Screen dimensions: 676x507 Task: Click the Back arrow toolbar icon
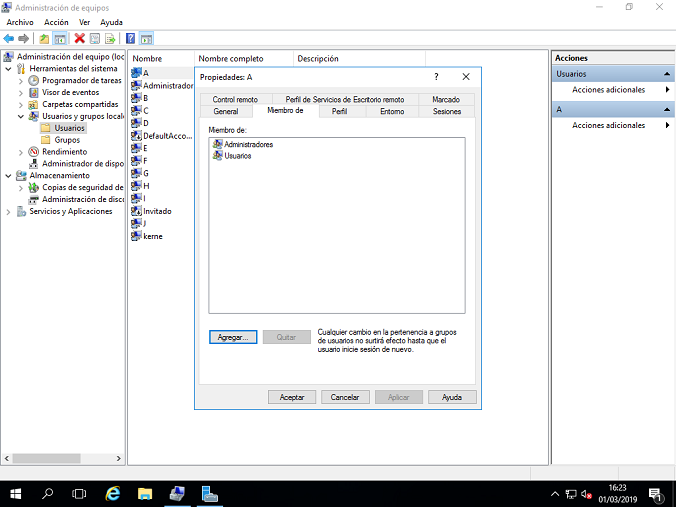point(9,39)
